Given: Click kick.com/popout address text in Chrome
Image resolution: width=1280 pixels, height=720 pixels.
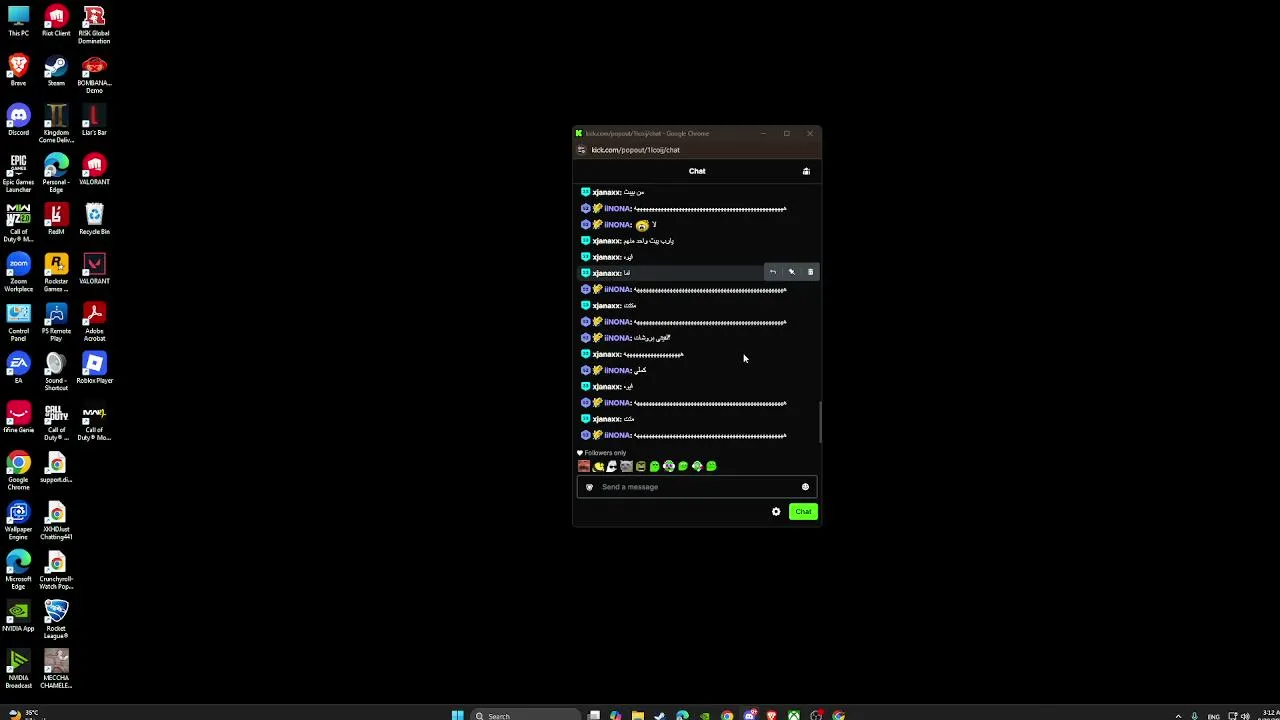Looking at the screenshot, I should point(635,150).
